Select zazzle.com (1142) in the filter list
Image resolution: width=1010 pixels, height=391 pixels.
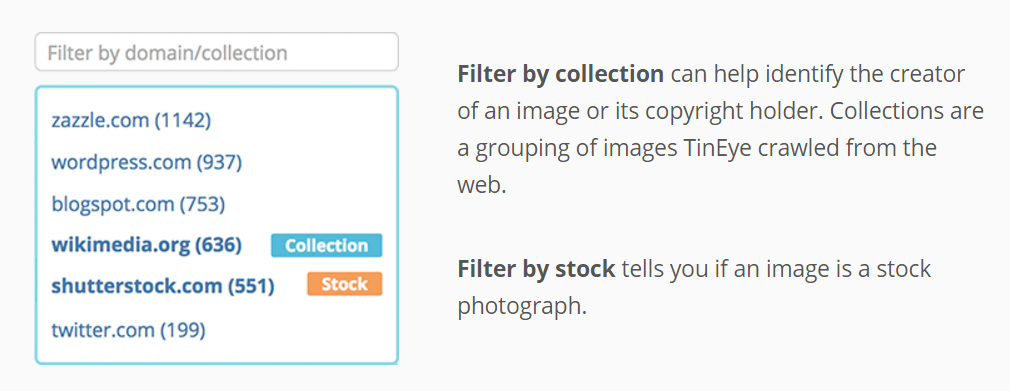tap(131, 120)
